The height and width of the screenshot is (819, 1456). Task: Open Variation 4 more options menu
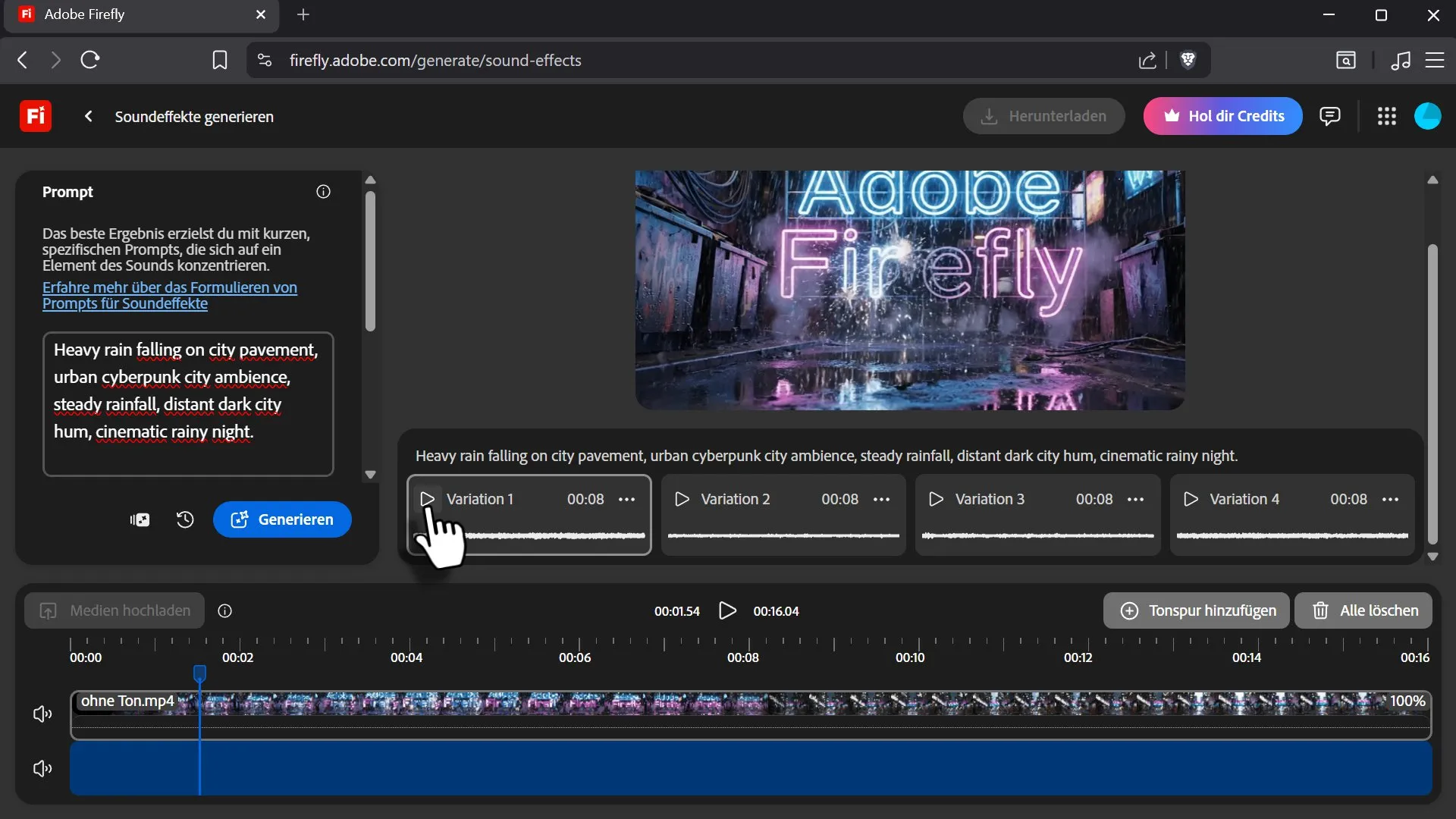(x=1390, y=499)
